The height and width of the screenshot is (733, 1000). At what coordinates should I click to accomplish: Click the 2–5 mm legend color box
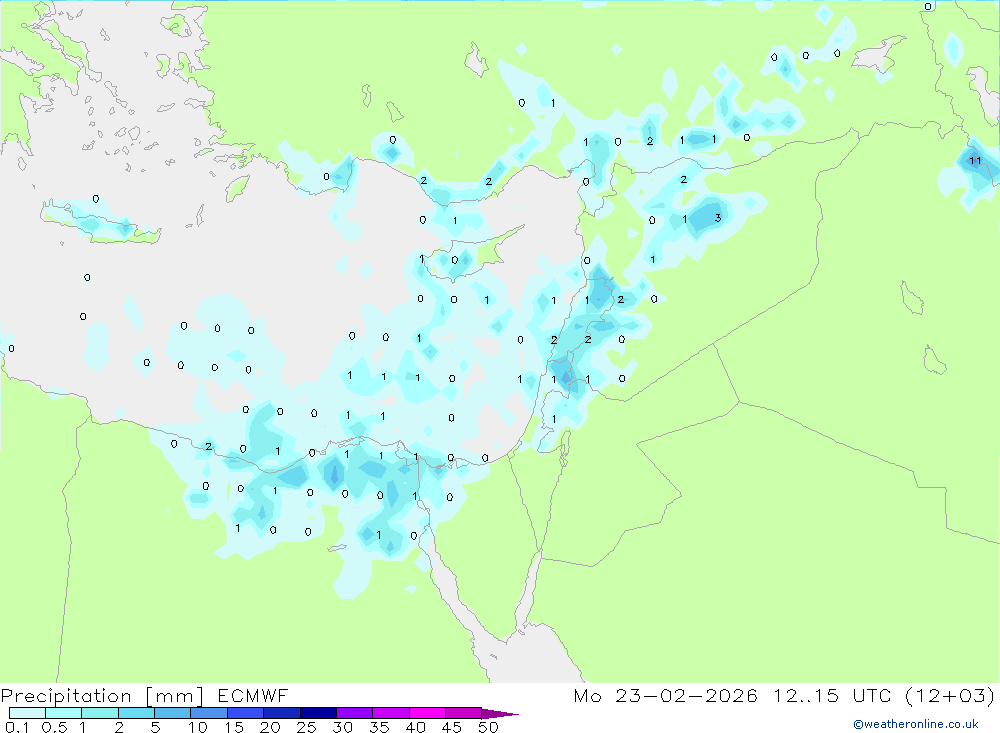point(136,713)
